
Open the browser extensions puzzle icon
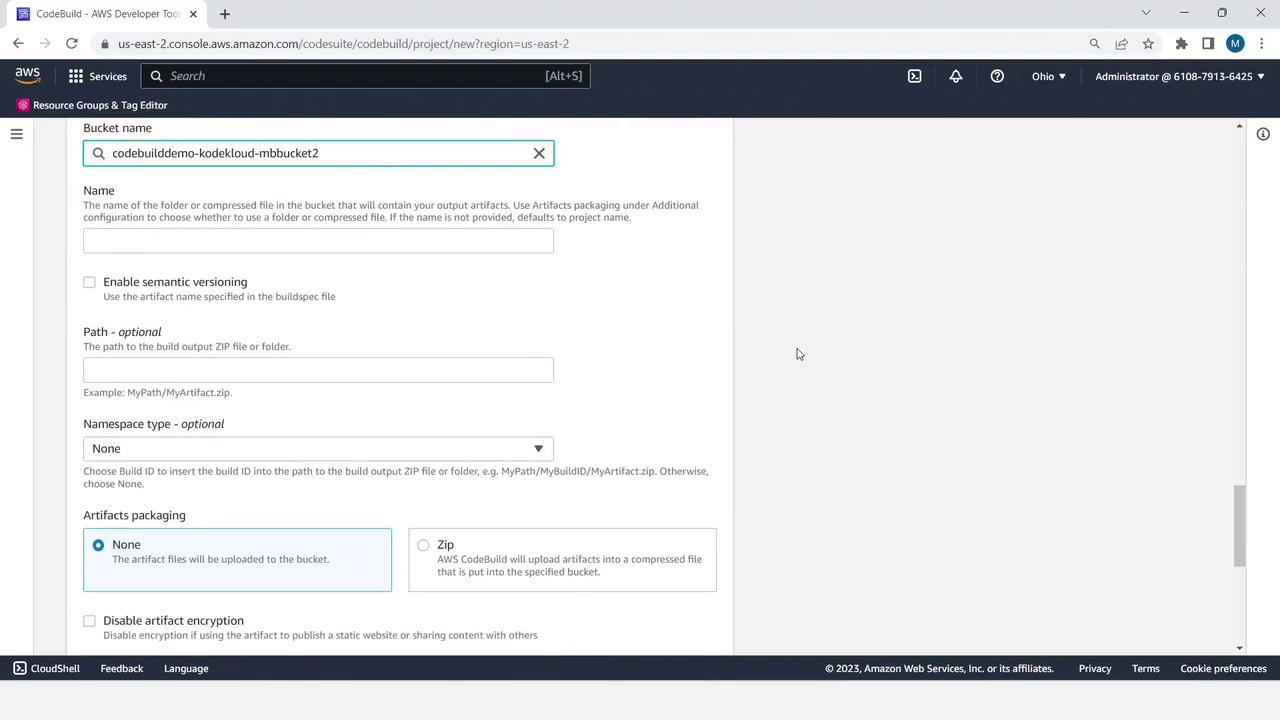point(1181,44)
